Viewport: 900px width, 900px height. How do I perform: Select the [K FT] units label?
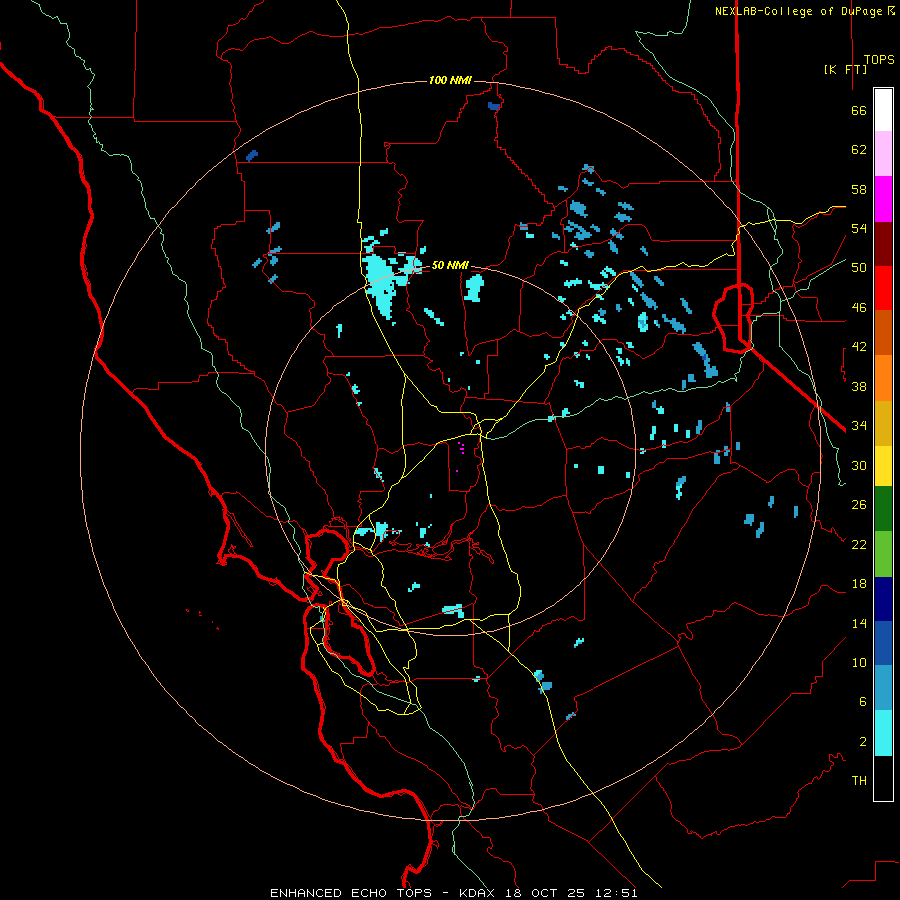(x=845, y=69)
